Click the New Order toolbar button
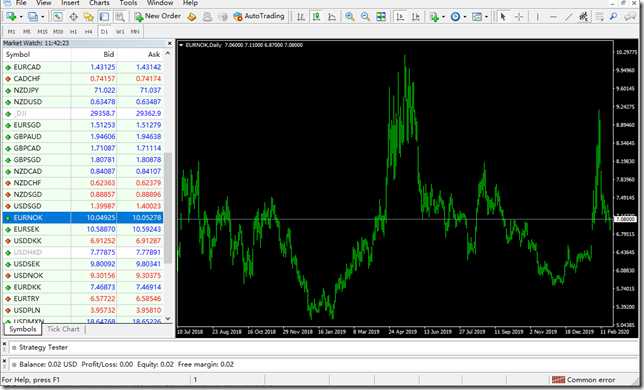This screenshot has height=390, width=644. (158, 16)
